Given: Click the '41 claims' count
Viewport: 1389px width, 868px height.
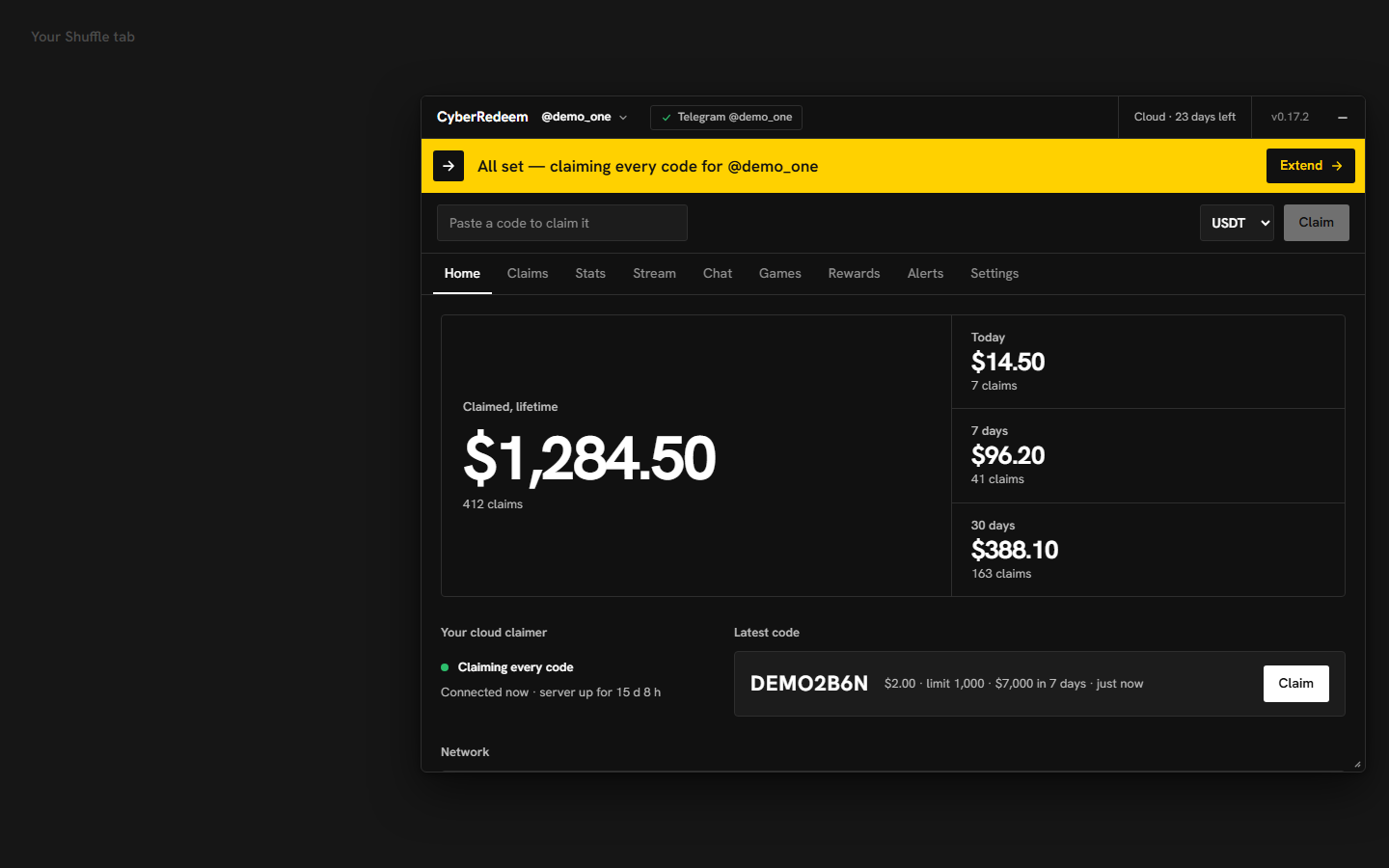Looking at the screenshot, I should tap(997, 479).
